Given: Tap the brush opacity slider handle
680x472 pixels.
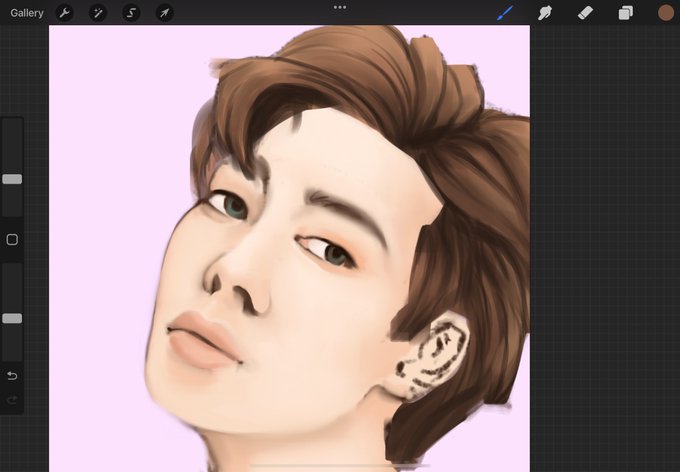Looking at the screenshot, I should pos(12,318).
